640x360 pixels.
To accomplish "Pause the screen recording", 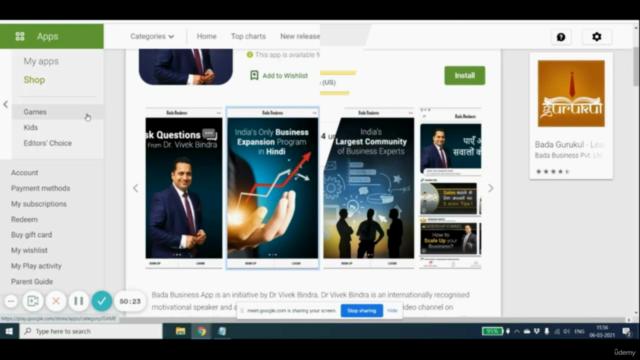I will point(79,301).
